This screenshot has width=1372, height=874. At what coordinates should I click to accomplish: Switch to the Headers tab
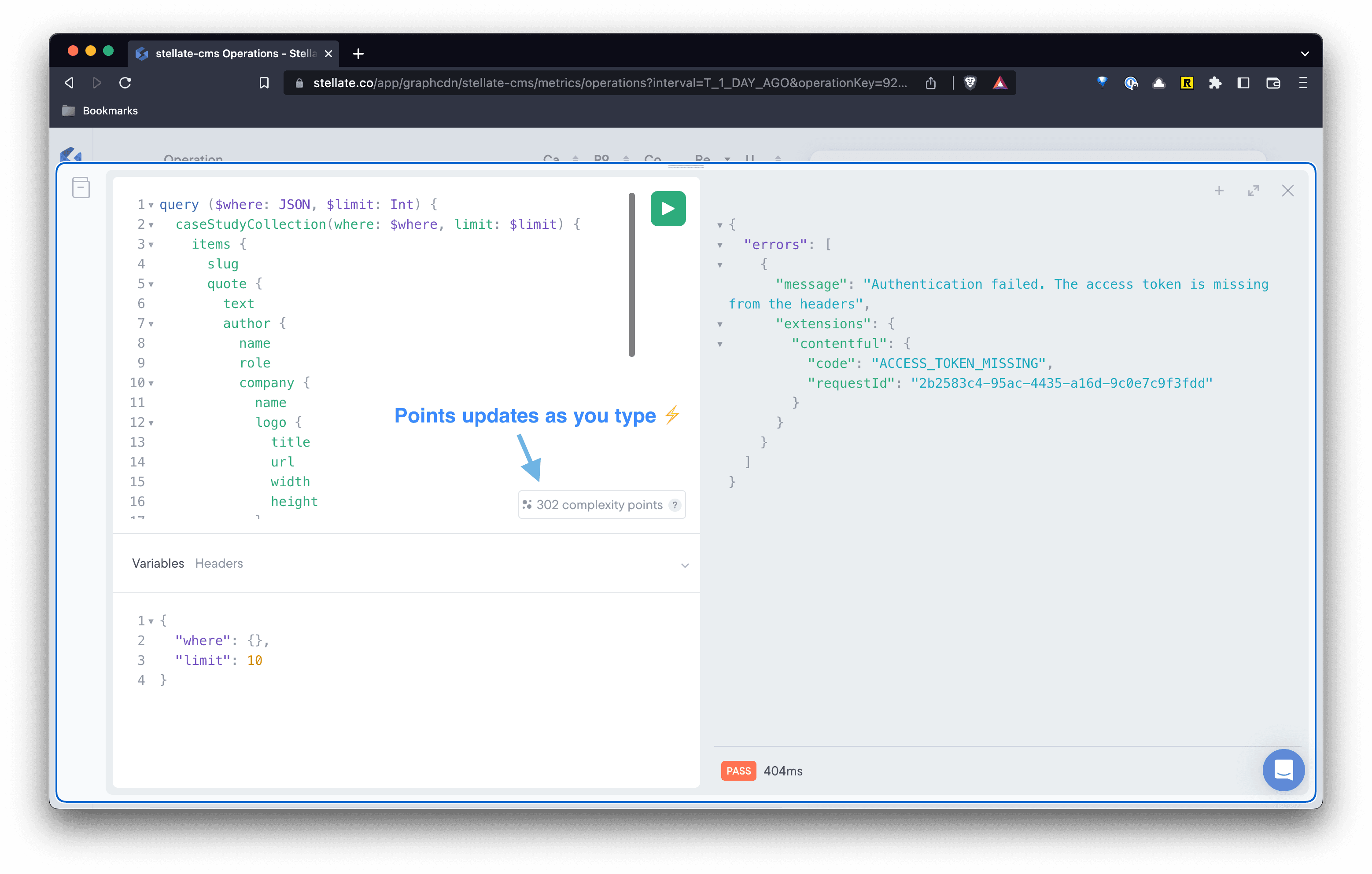(x=219, y=563)
